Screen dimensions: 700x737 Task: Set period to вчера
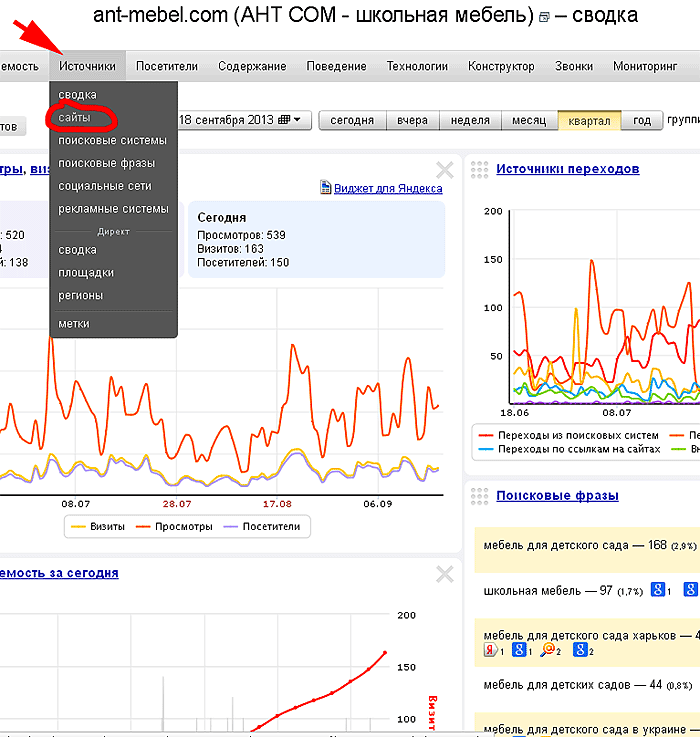(412, 120)
